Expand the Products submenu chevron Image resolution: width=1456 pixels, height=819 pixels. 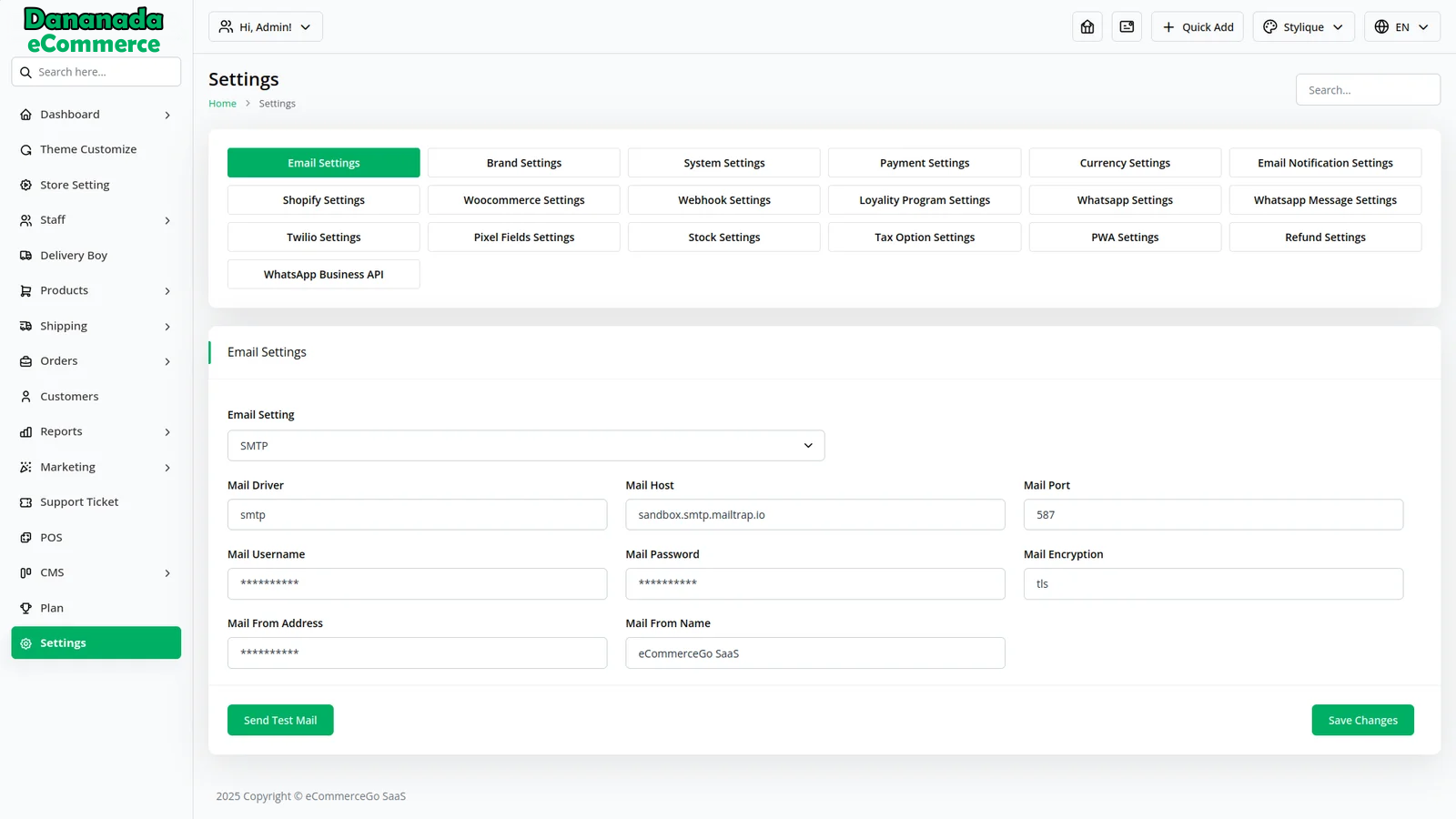(x=167, y=291)
